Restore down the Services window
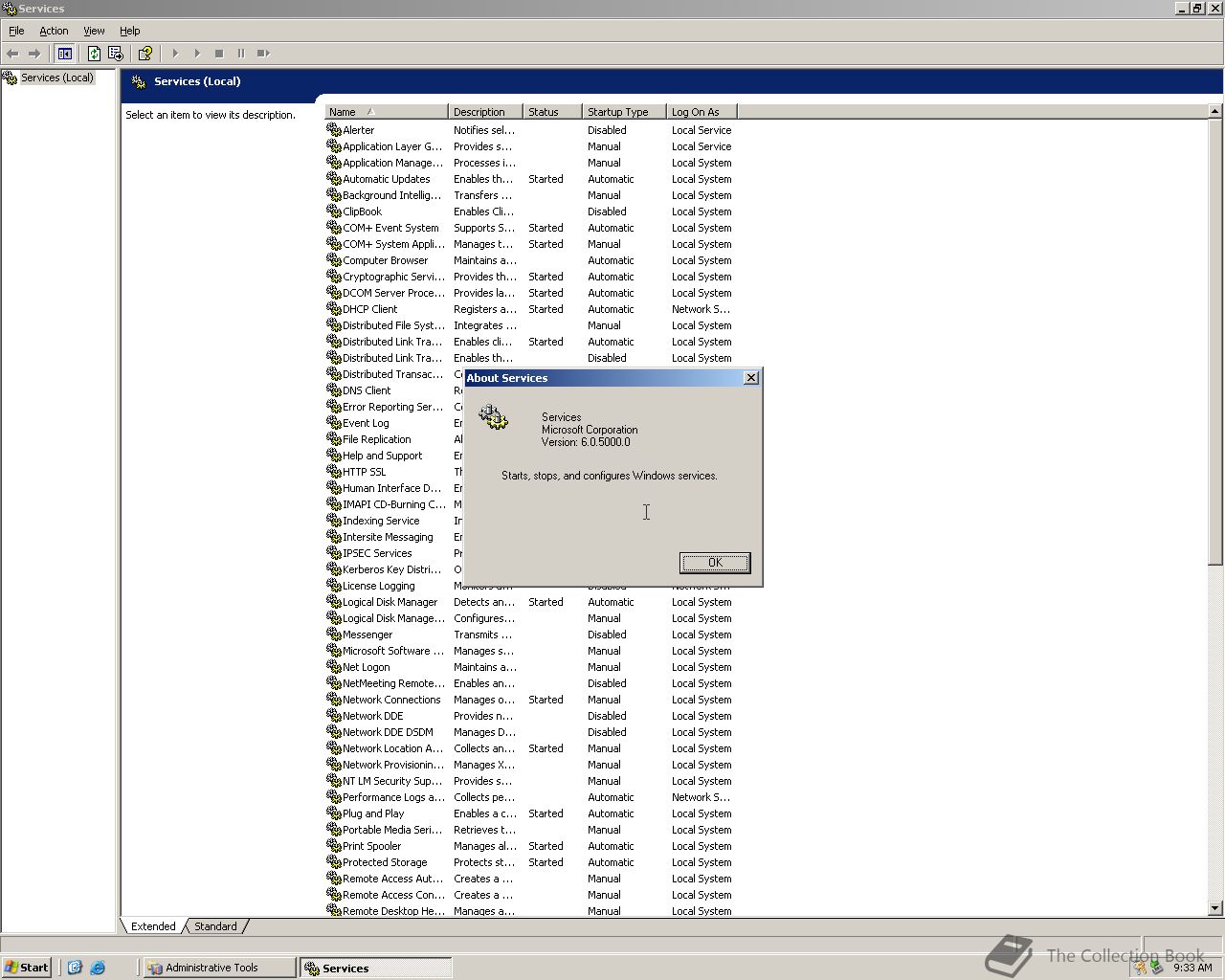The height and width of the screenshot is (980, 1225). [1197, 9]
